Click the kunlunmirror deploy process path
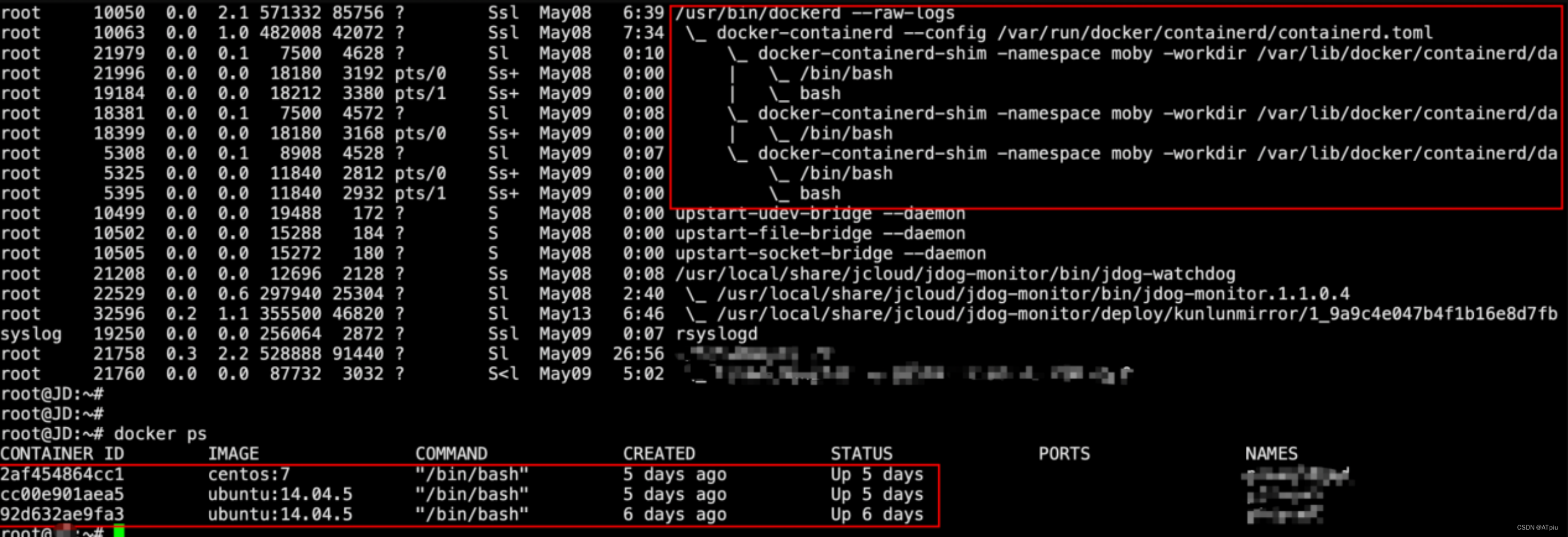The height and width of the screenshot is (537, 1568). [1137, 314]
